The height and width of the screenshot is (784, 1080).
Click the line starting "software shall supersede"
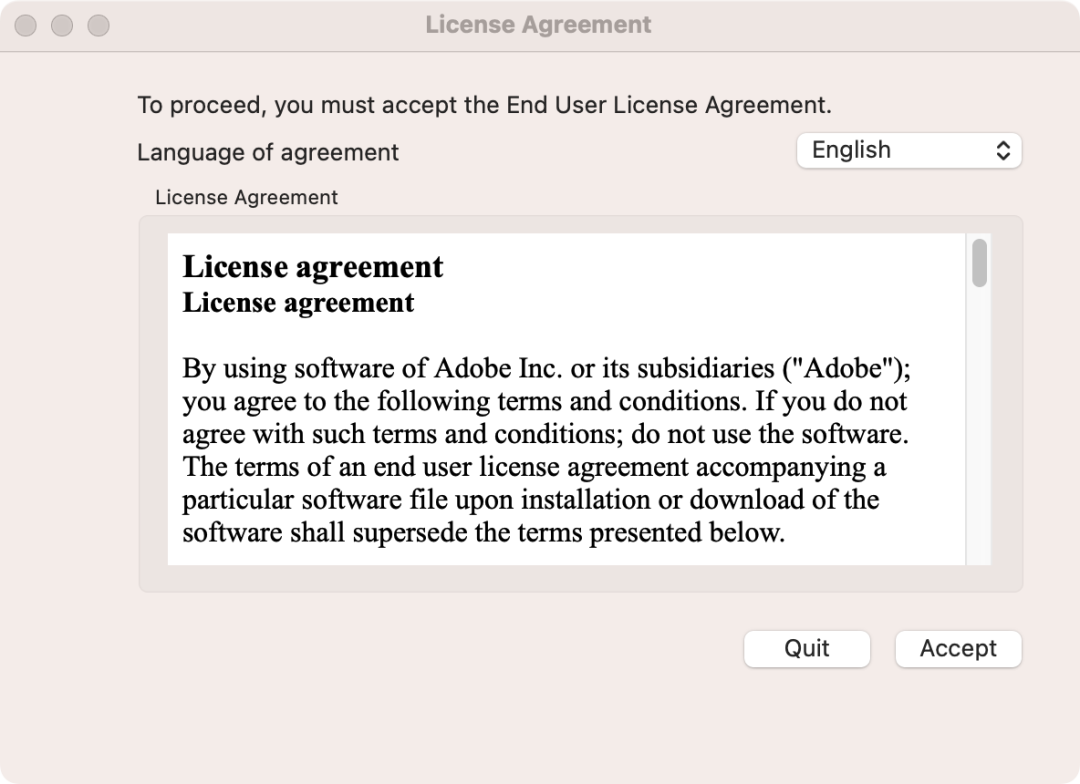pyautogui.click(x=483, y=532)
